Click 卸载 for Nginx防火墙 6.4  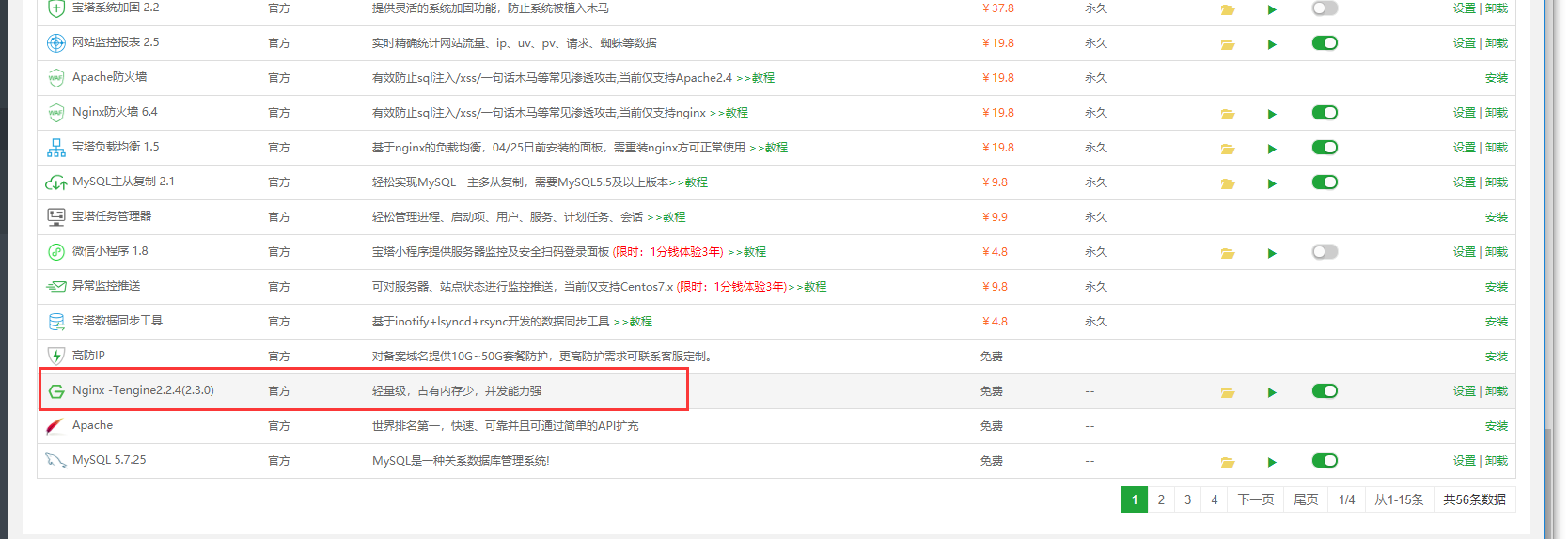tap(1497, 113)
